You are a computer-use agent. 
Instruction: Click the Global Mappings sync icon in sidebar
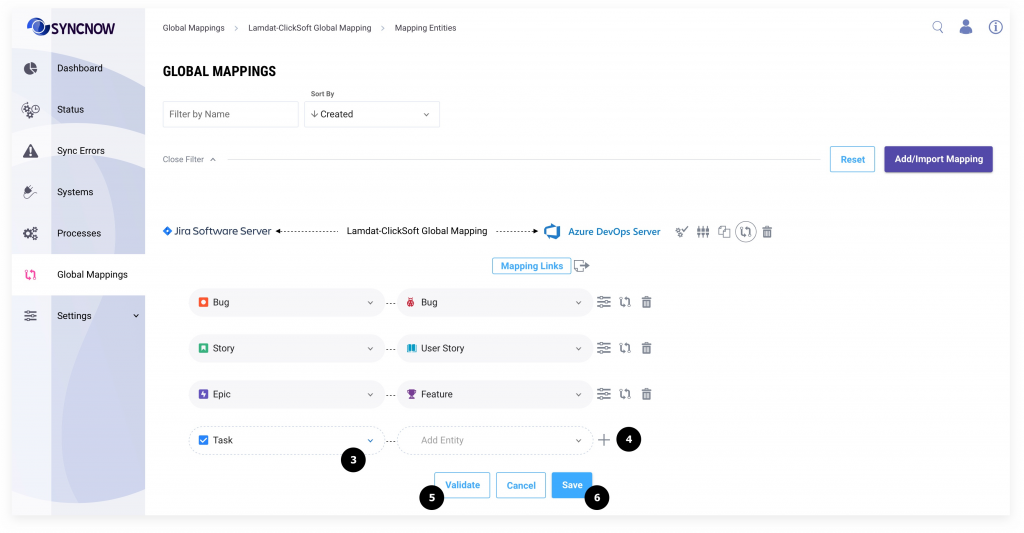[x=30, y=275]
